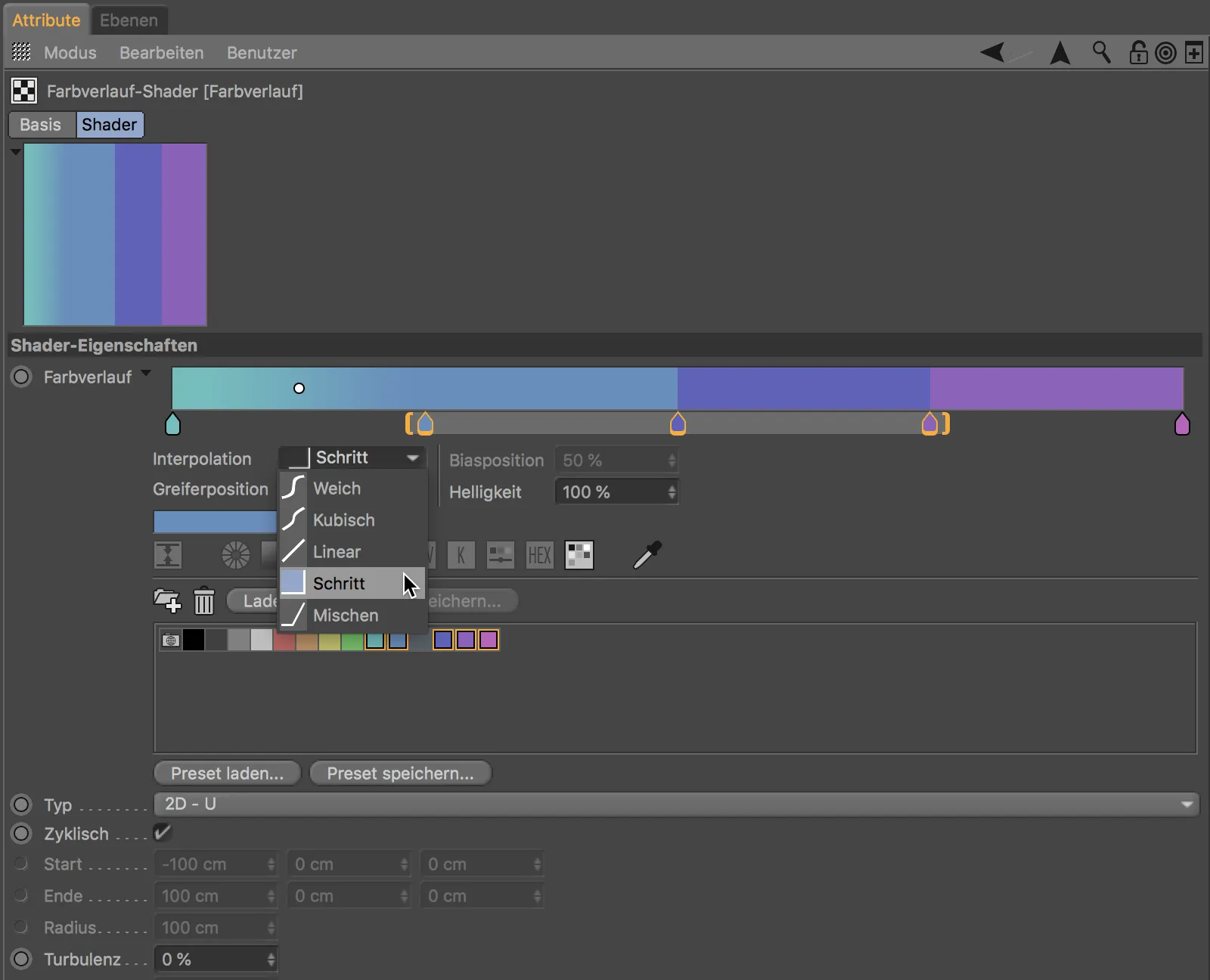
Task: Expand the Farbverlauf disclosure arrow
Action: (146, 373)
